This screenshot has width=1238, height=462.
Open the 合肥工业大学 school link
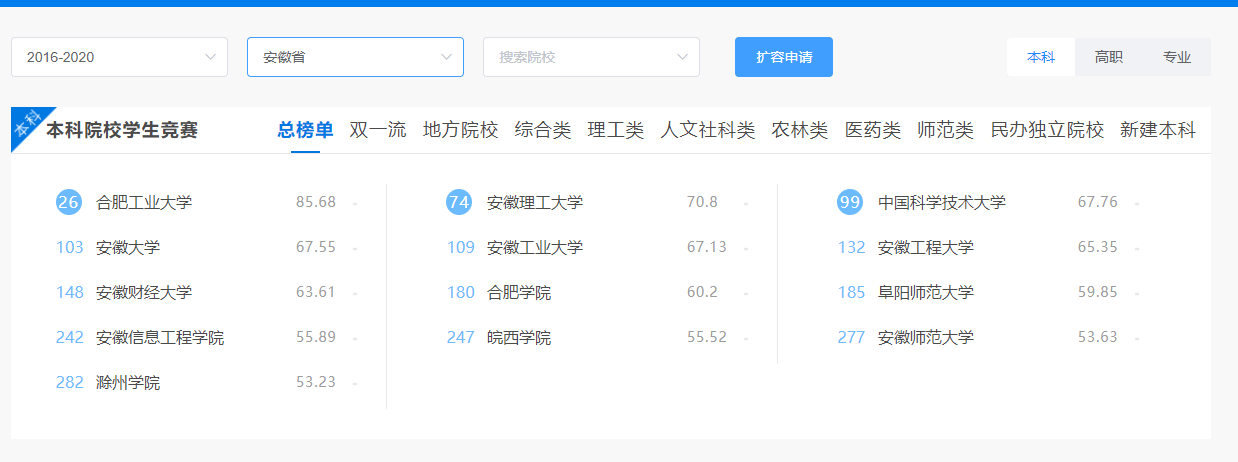click(x=144, y=202)
